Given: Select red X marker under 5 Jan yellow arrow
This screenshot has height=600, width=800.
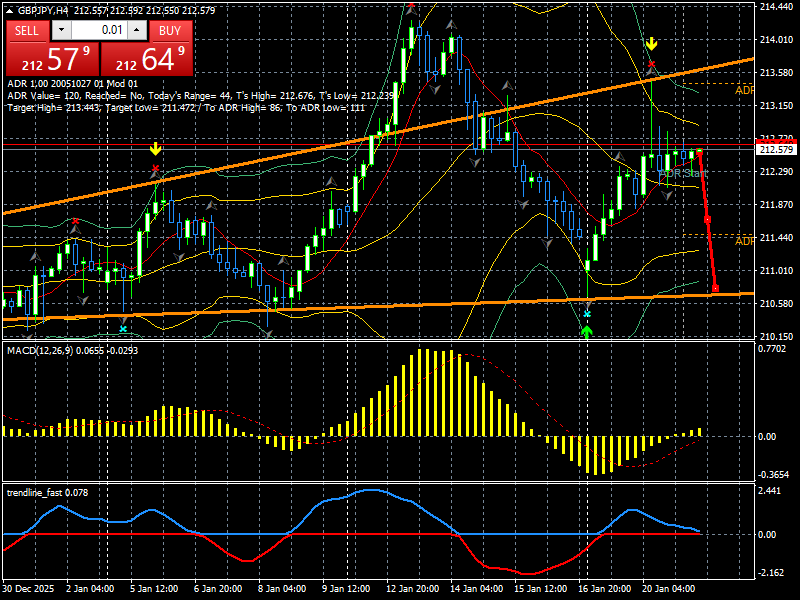Looking at the screenshot, I should pyautogui.click(x=155, y=168).
